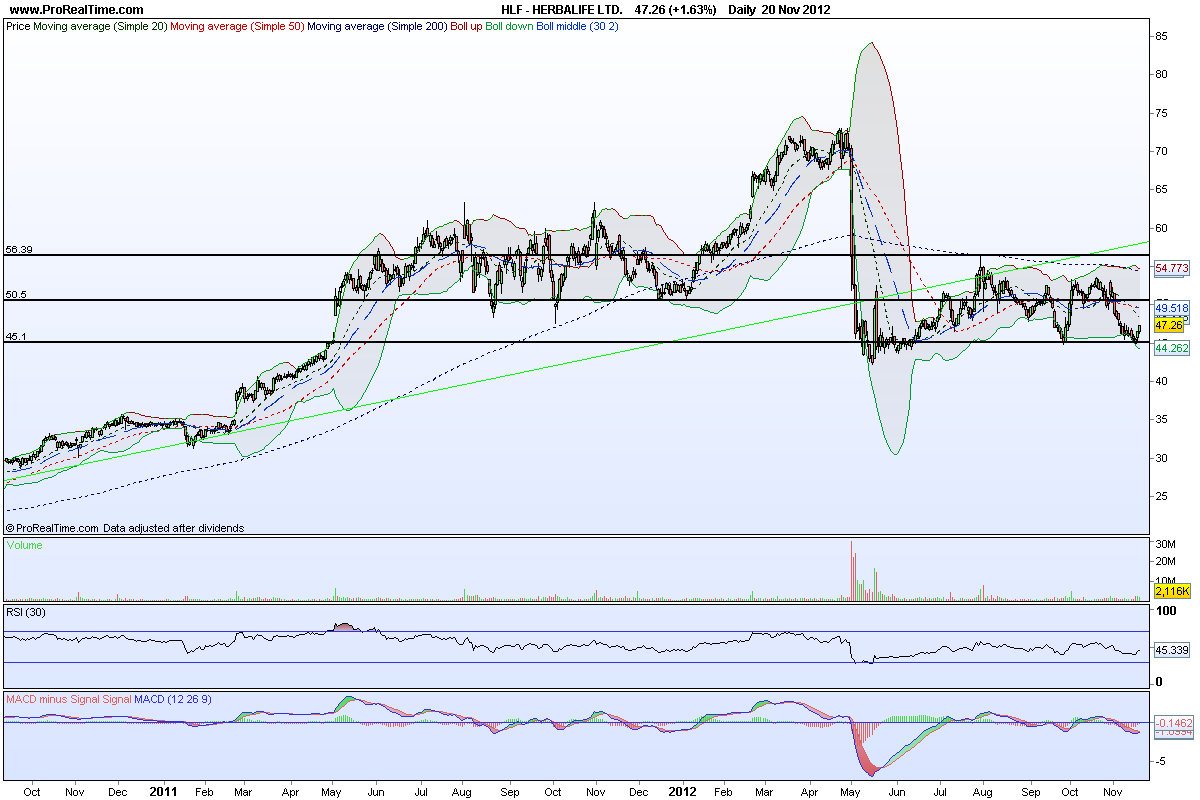Image resolution: width=1200 pixels, height=800 pixels.
Task: Click the 65 mark on the price axis
Action: pos(1161,189)
